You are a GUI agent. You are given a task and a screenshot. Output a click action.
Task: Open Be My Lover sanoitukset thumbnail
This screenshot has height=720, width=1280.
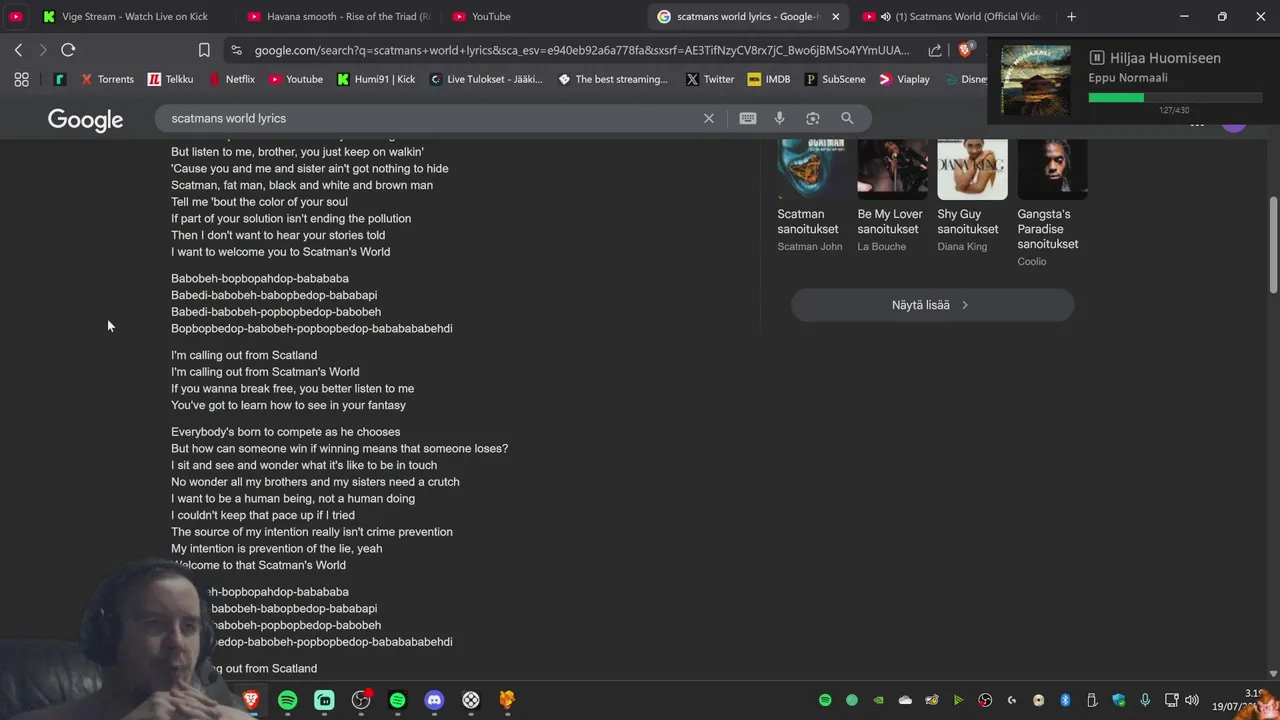pos(892,170)
